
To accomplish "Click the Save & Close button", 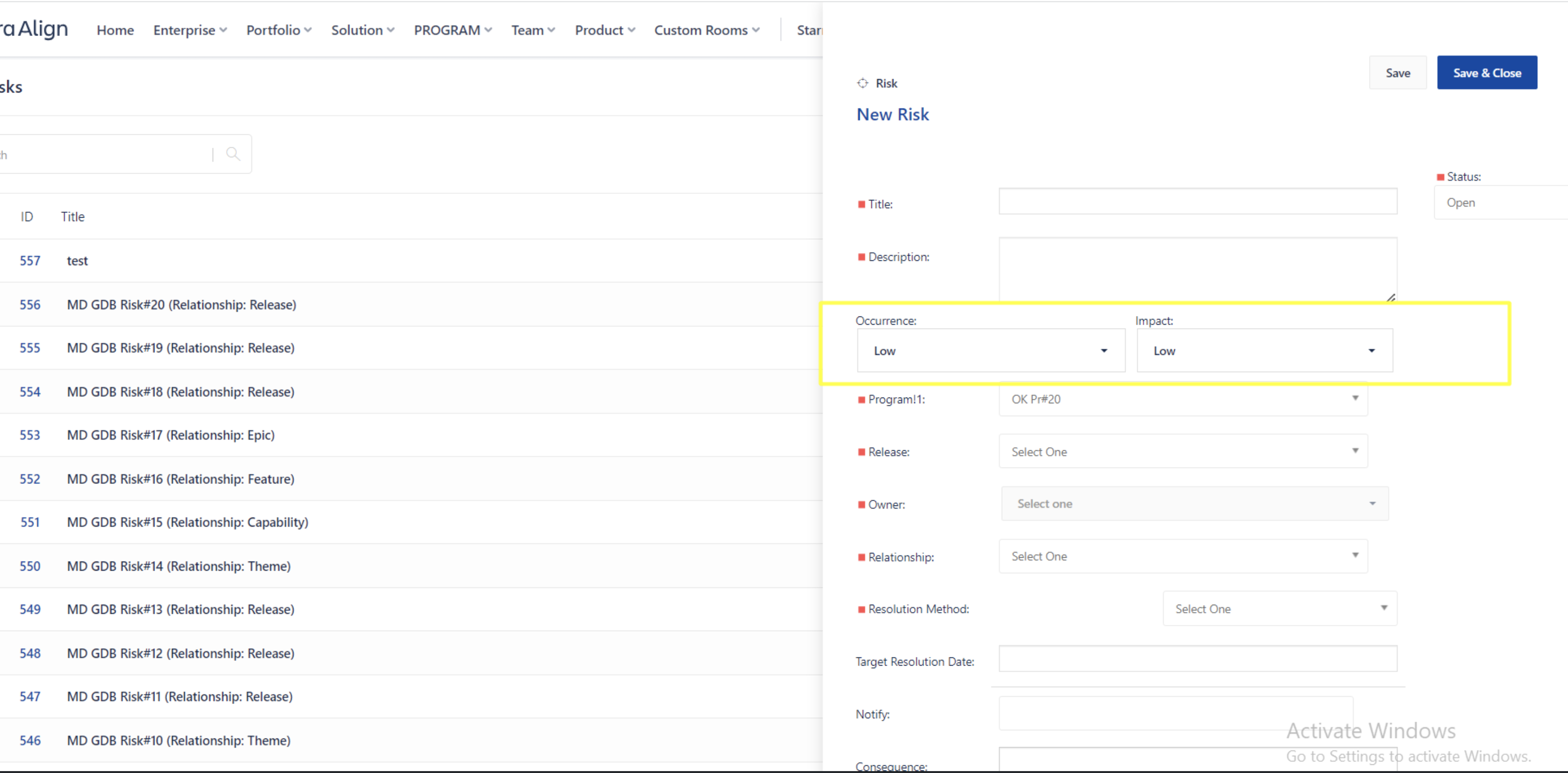I will tap(1486, 73).
